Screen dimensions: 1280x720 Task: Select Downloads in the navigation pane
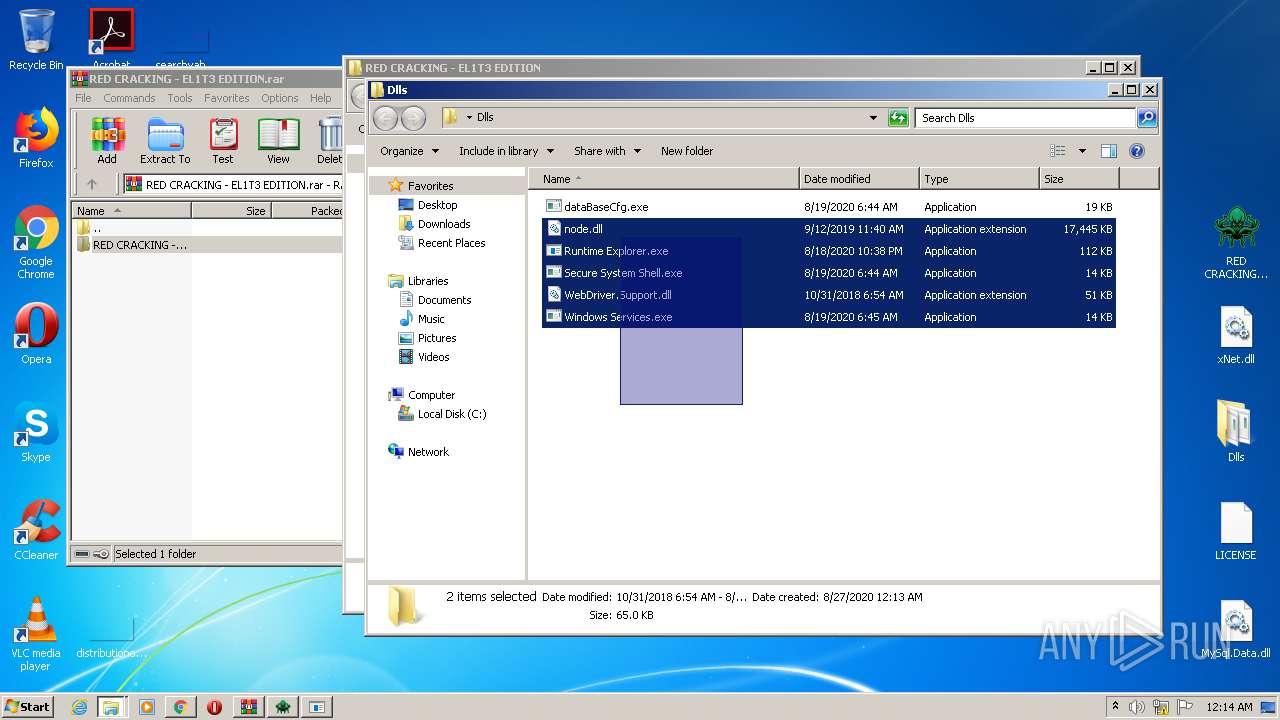coord(444,224)
